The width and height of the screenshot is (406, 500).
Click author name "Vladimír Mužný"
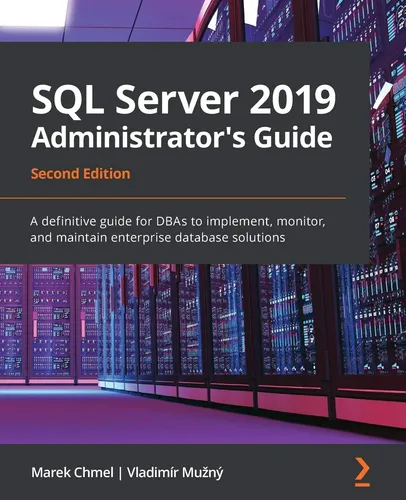pyautogui.click(x=175, y=473)
